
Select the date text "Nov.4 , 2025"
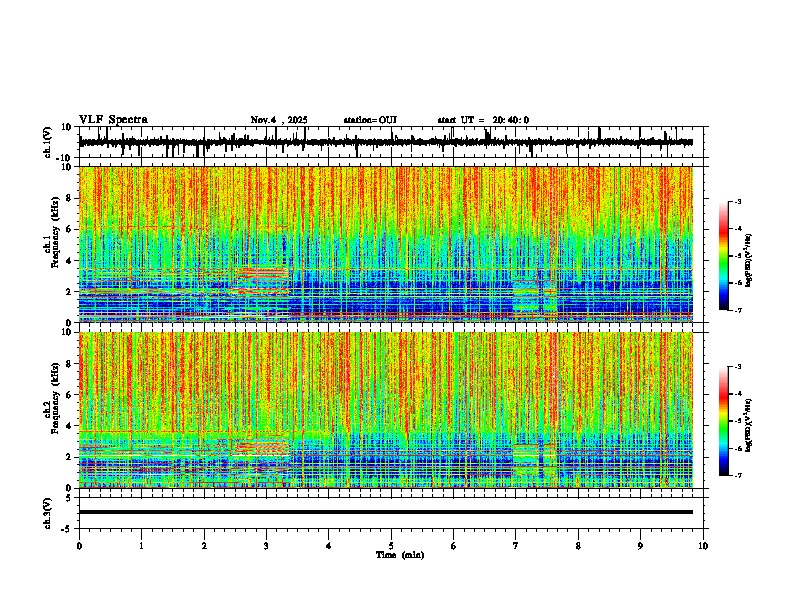[x=279, y=120]
